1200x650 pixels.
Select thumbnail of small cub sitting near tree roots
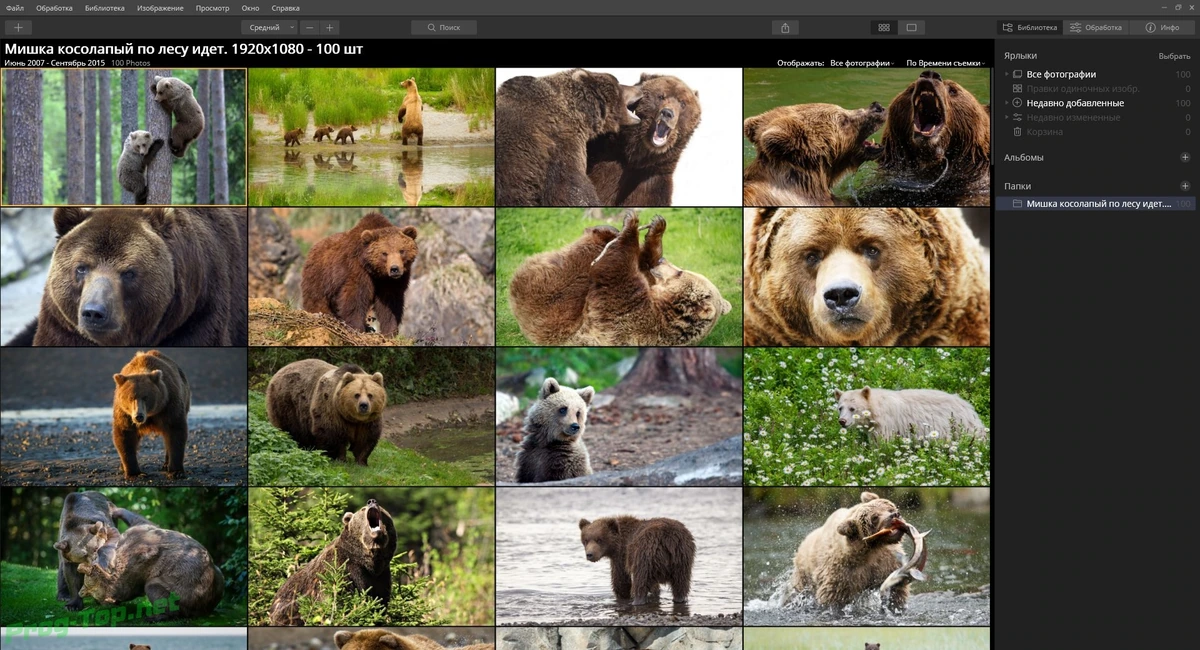(x=619, y=417)
